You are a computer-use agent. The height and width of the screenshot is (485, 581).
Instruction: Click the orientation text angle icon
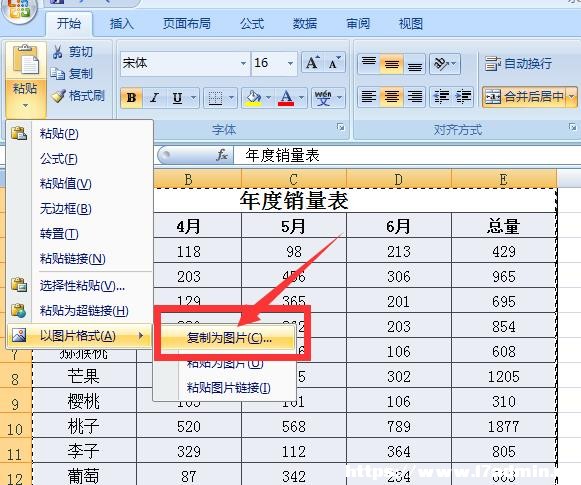441,64
